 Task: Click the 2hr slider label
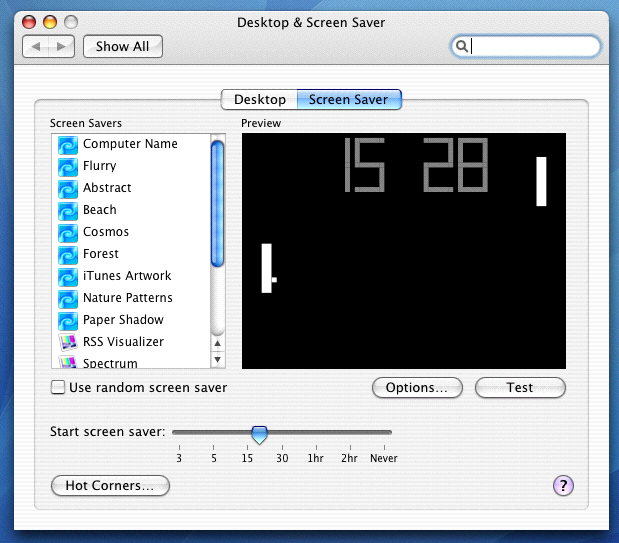click(x=349, y=458)
